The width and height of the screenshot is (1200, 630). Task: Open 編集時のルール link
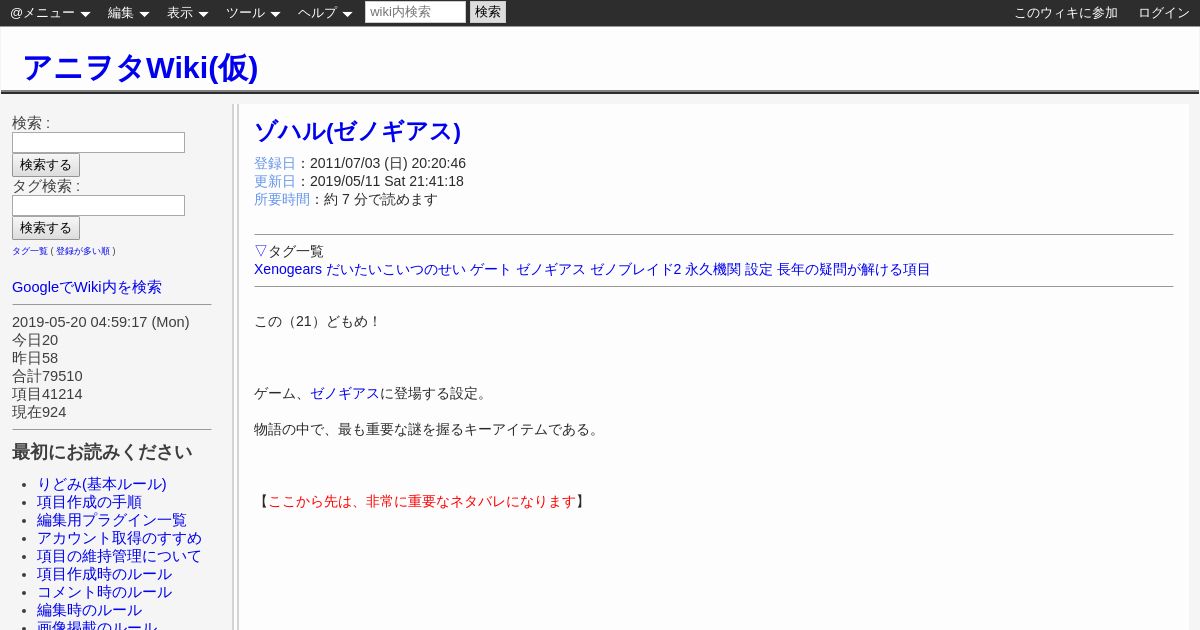(x=89, y=610)
